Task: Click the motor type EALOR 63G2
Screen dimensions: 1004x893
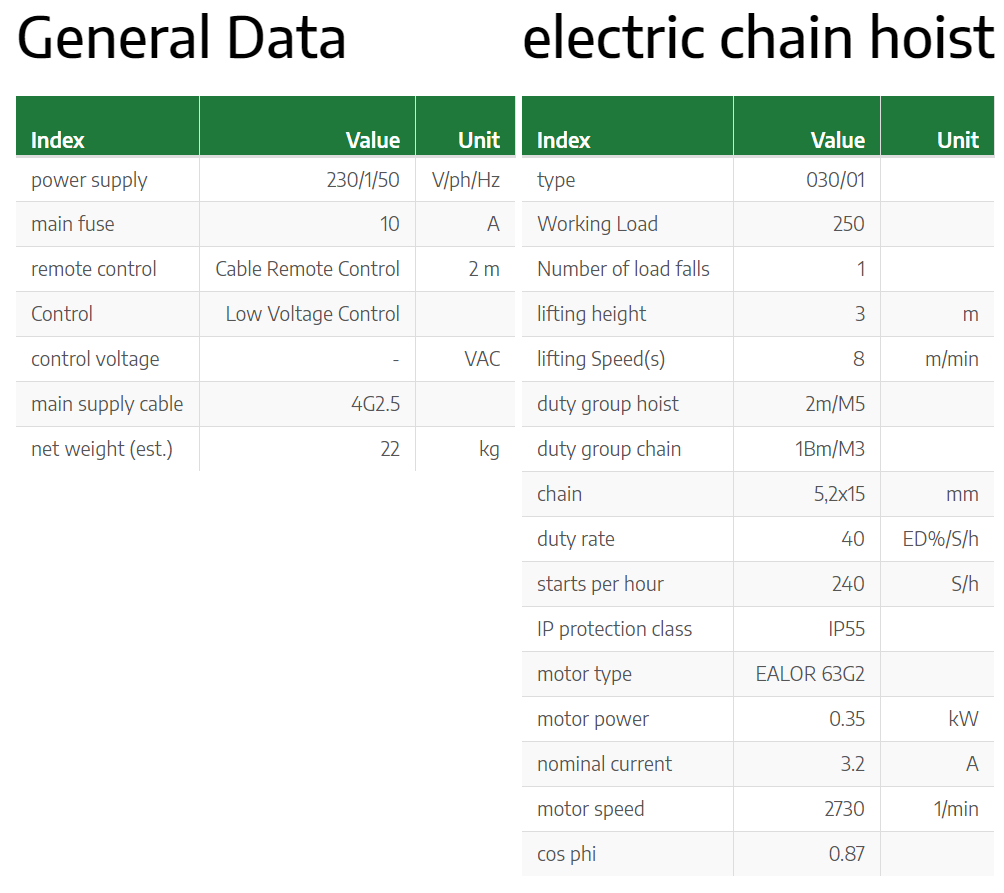Action: pyautogui.click(x=810, y=674)
